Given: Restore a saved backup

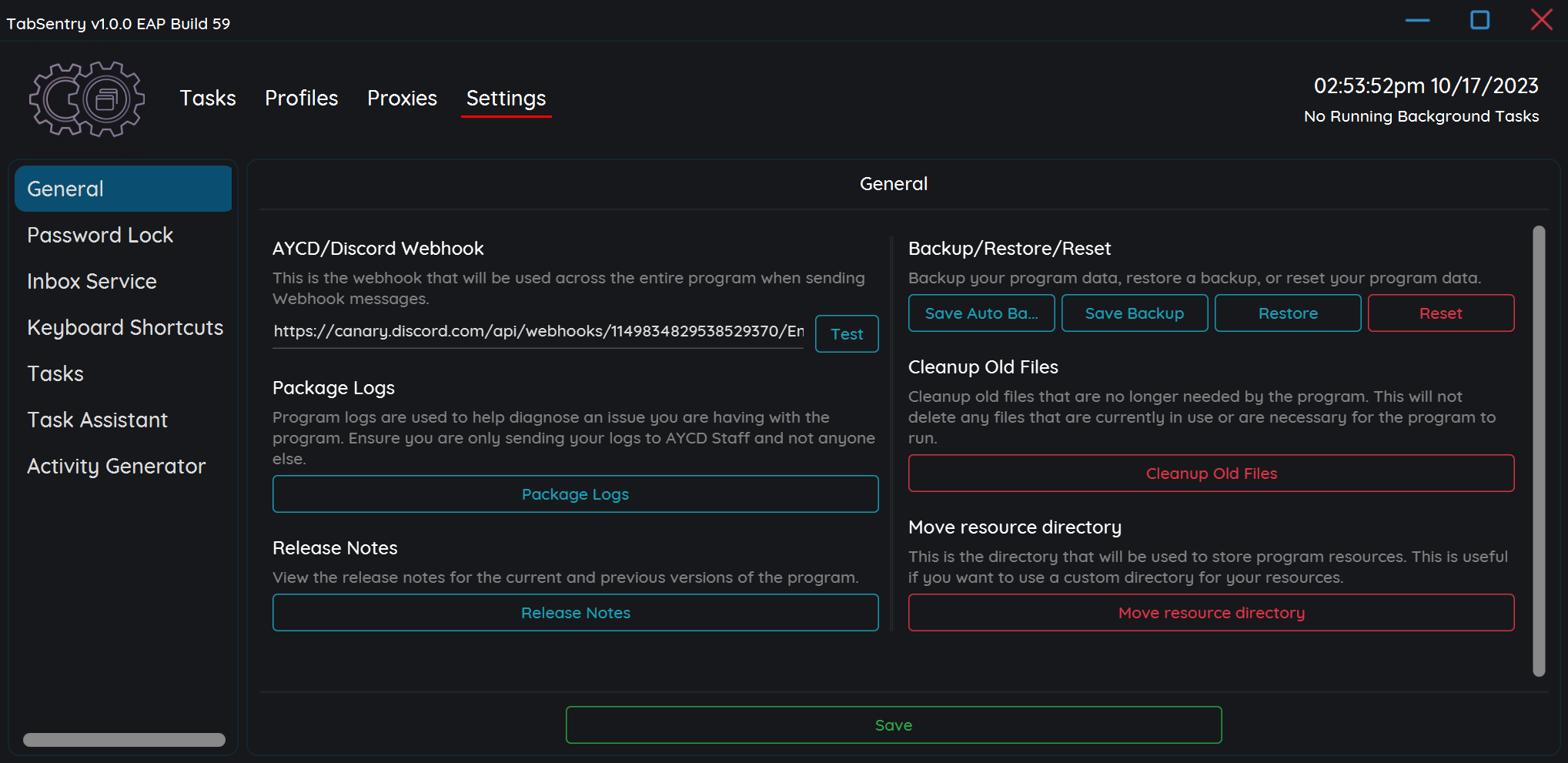Looking at the screenshot, I should click(1288, 313).
